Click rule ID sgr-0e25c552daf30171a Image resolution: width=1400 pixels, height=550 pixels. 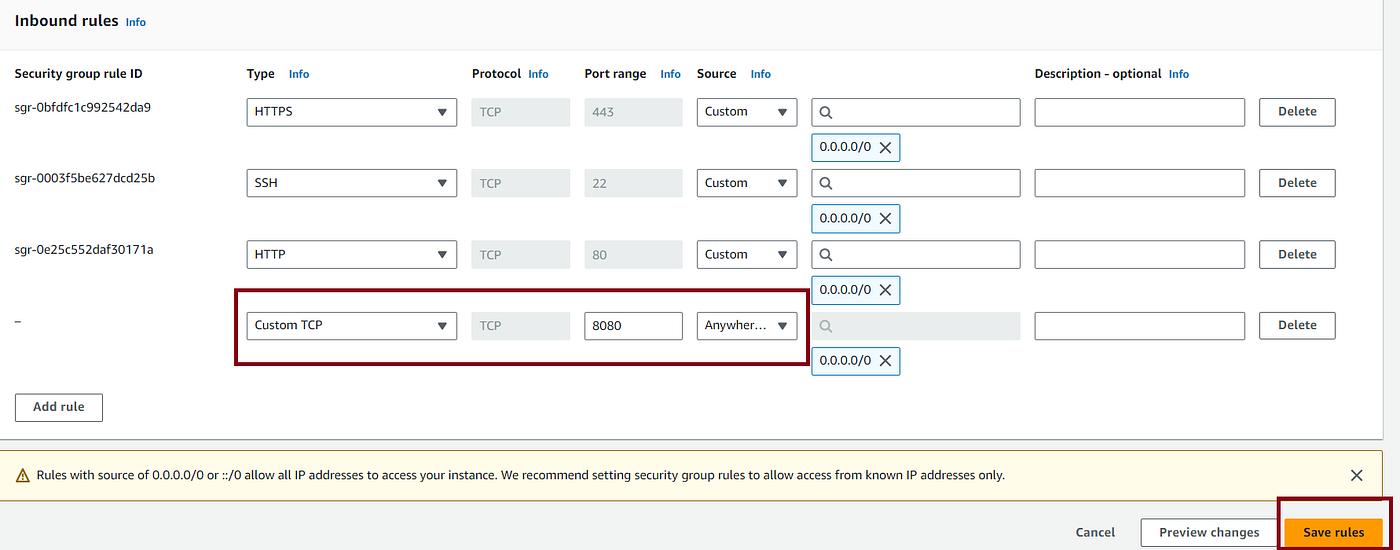coord(84,249)
